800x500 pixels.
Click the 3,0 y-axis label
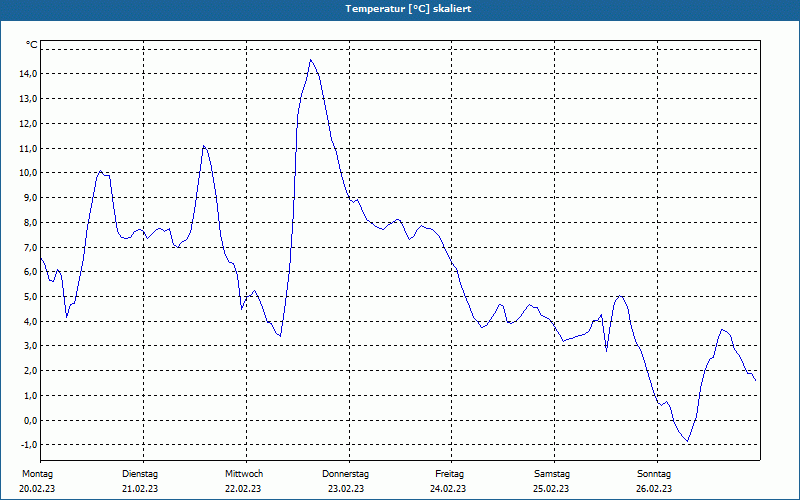point(30,345)
